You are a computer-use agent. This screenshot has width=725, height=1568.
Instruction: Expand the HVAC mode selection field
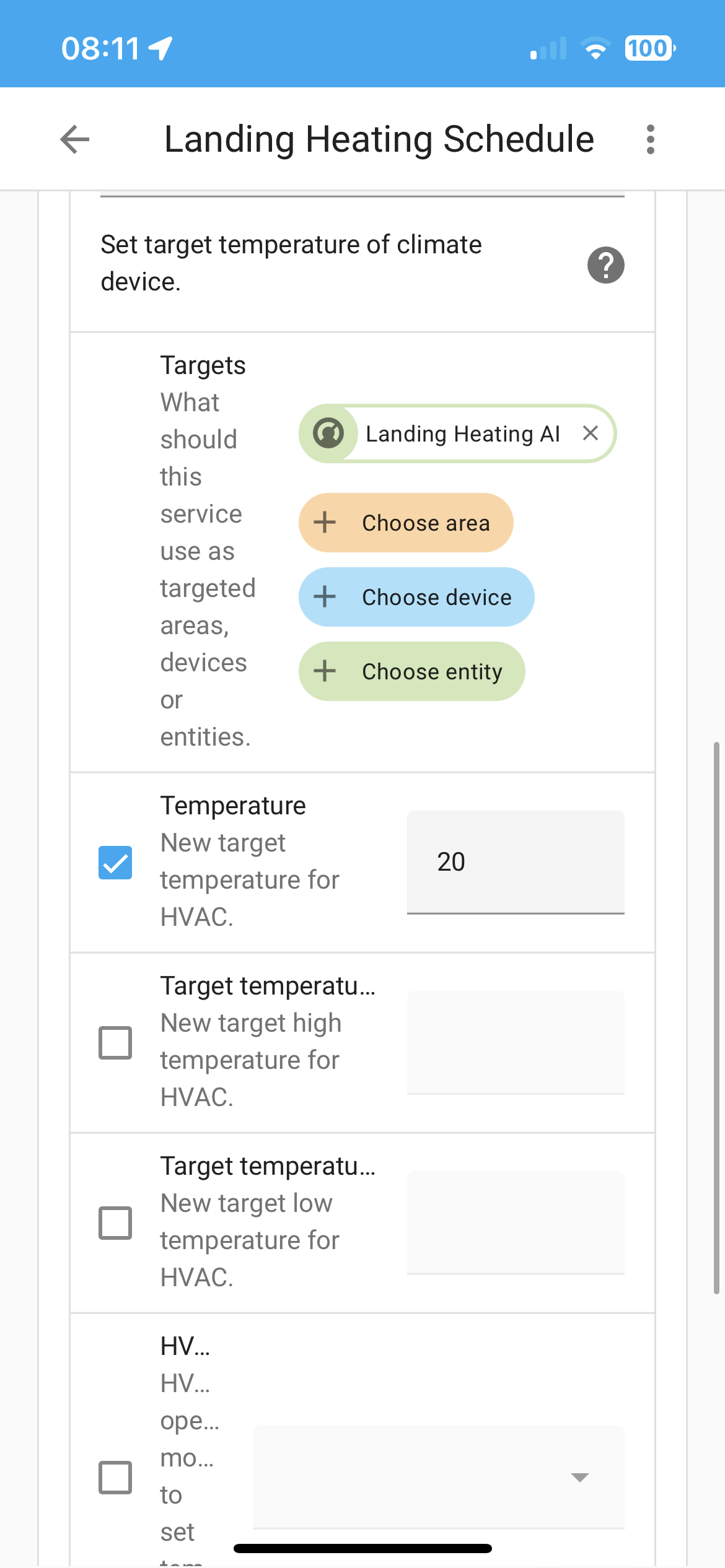click(x=440, y=1476)
